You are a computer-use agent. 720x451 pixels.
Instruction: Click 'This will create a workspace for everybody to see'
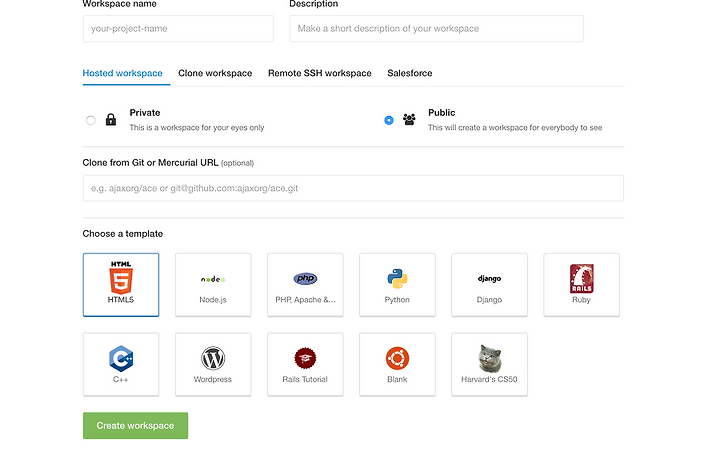(515, 128)
